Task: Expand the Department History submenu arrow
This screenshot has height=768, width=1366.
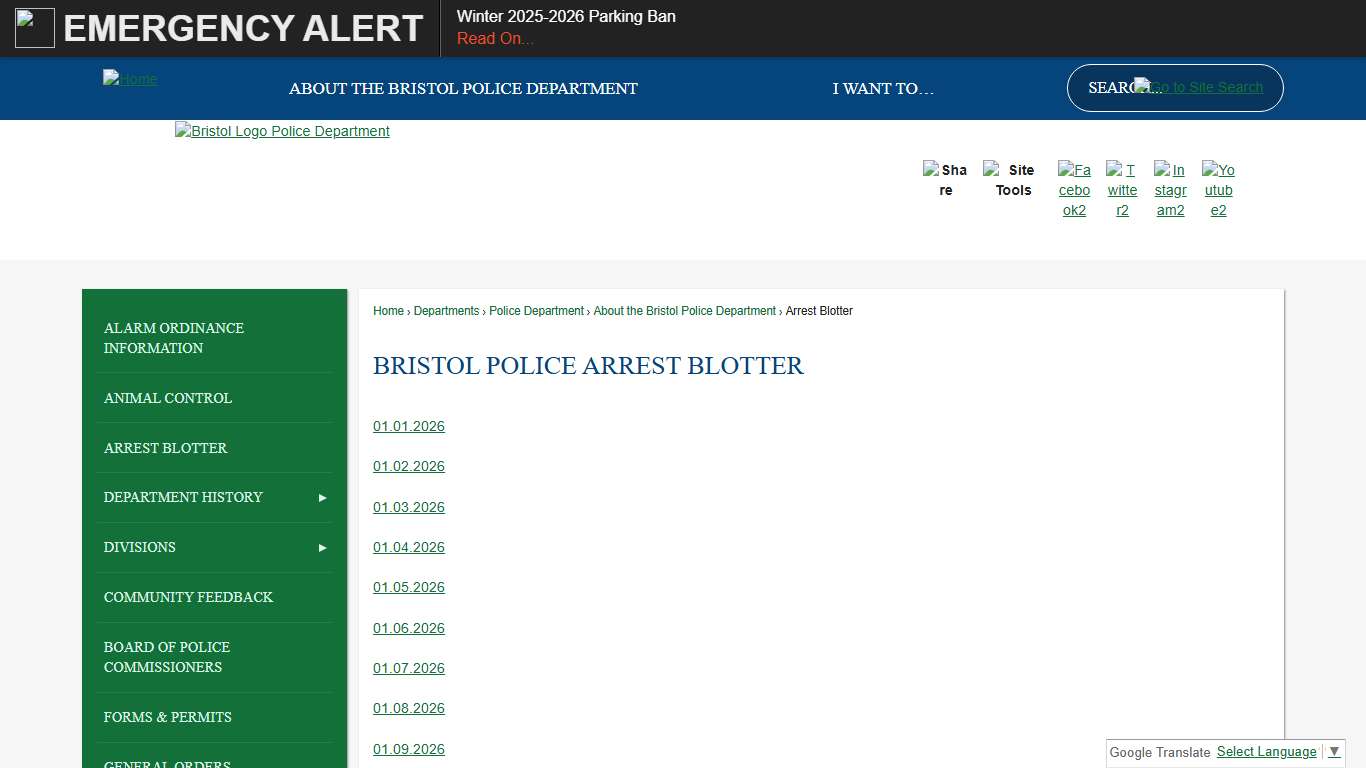Action: click(x=322, y=497)
